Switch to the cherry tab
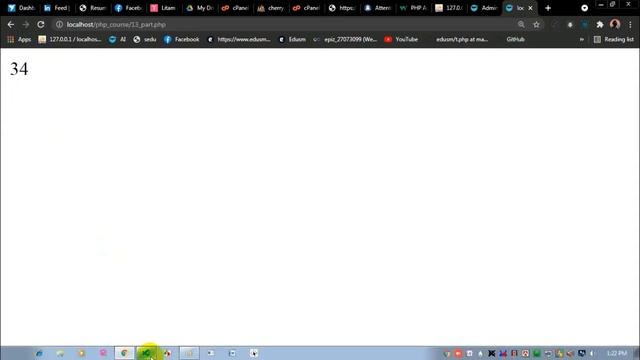This screenshot has width=640, height=360. 271,8
